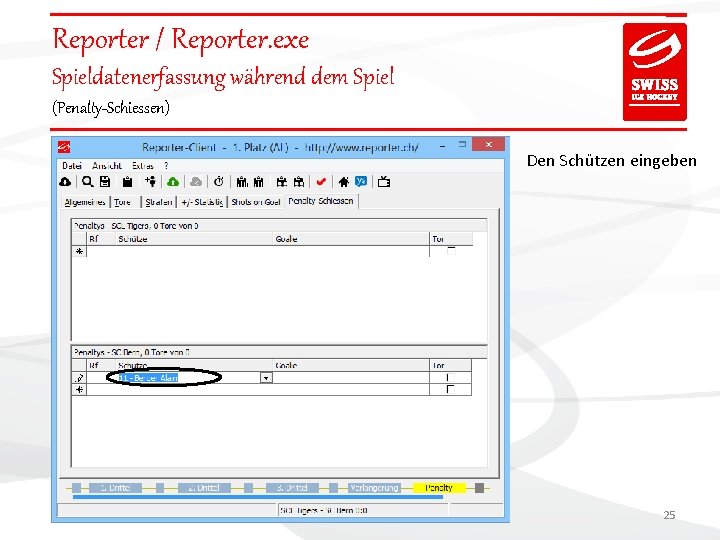The height and width of the screenshot is (540, 720).
Task: Click the add person icon
Action: (151, 181)
